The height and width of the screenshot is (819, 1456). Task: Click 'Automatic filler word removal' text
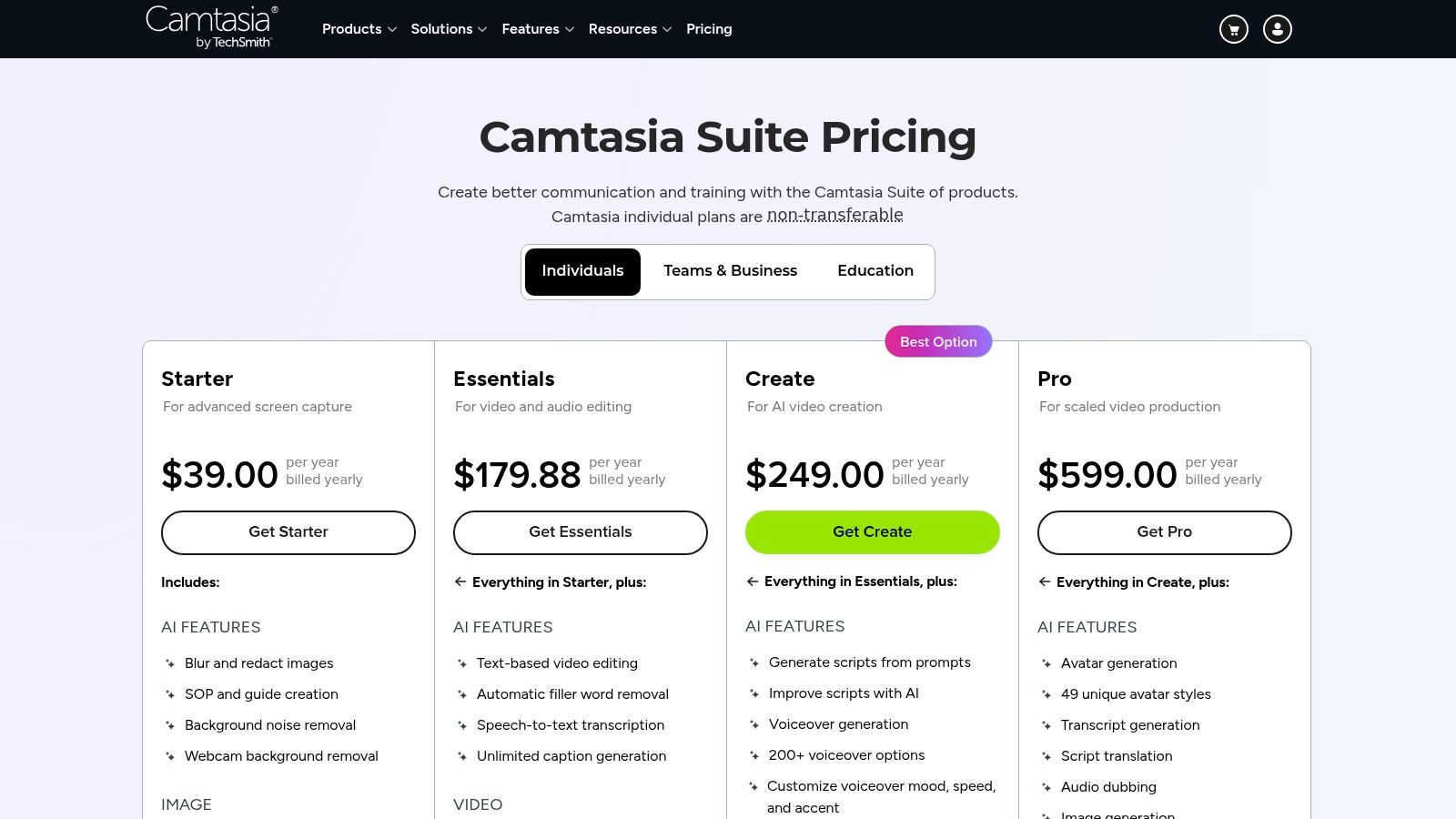(572, 694)
